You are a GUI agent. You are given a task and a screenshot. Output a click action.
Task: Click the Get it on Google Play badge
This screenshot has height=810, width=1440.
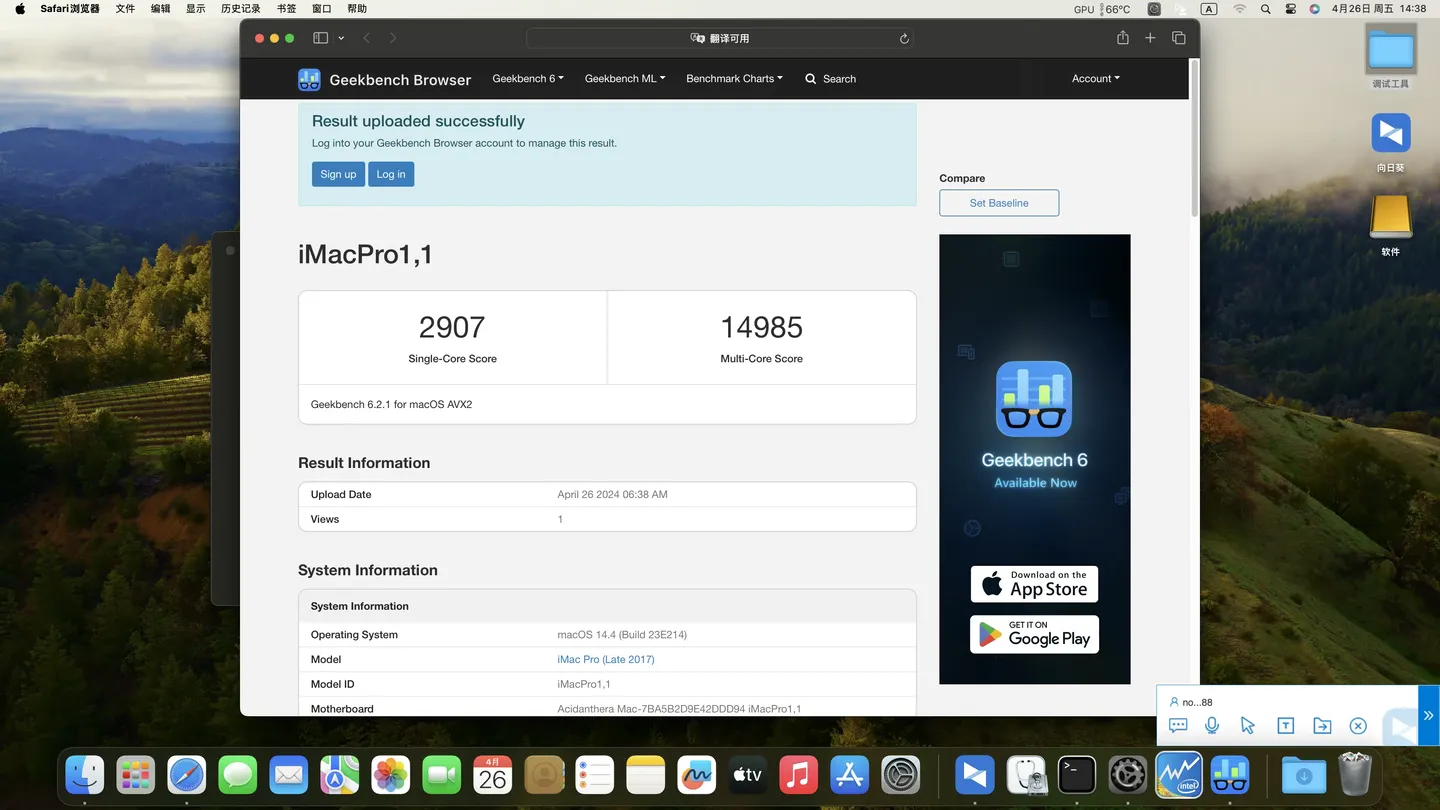1034,634
